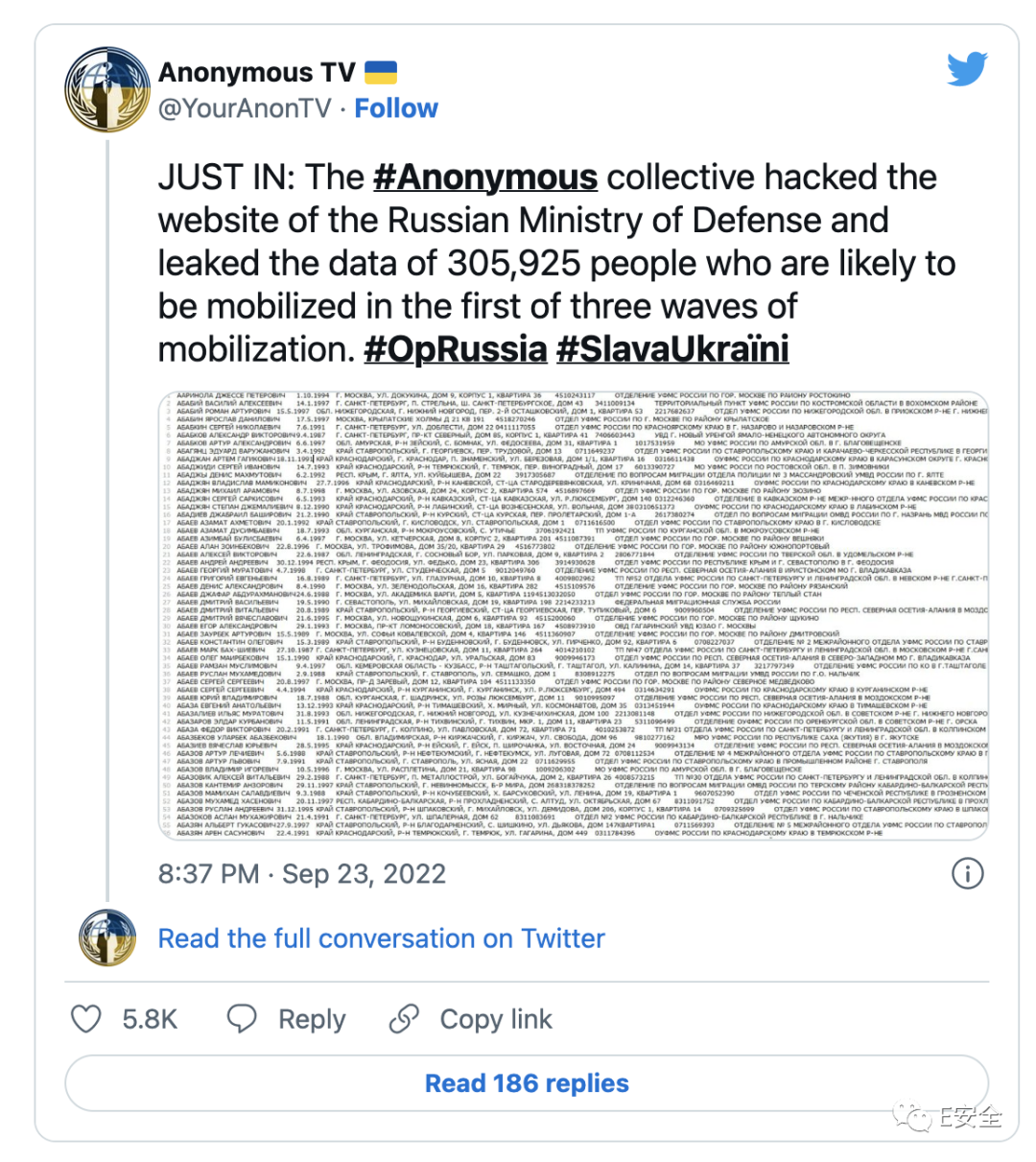Image resolution: width=1036 pixels, height=1162 pixels.
Task: Open the tweet info circle icon
Action: 967,873
